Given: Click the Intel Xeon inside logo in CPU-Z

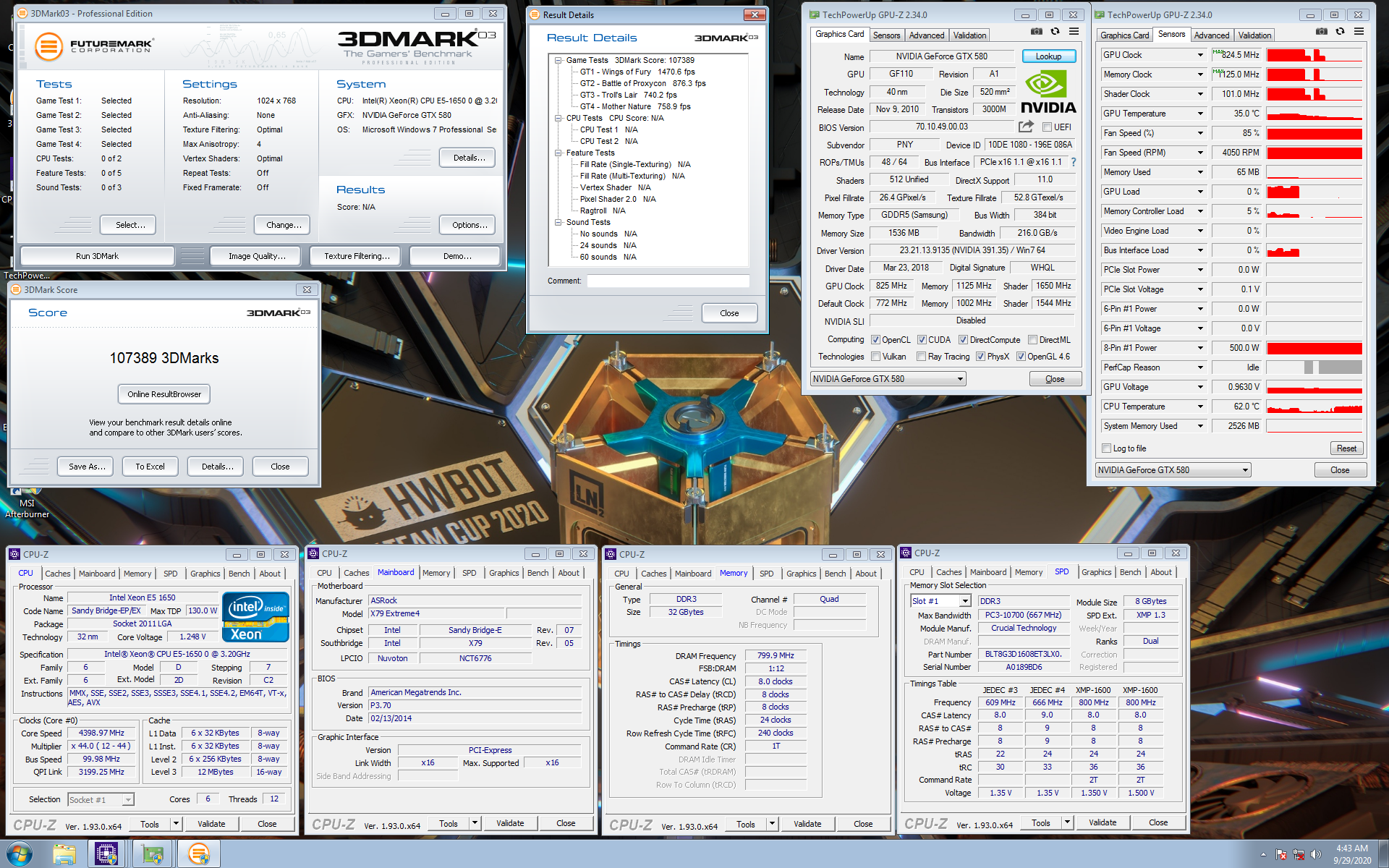Looking at the screenshot, I should tap(256, 616).
